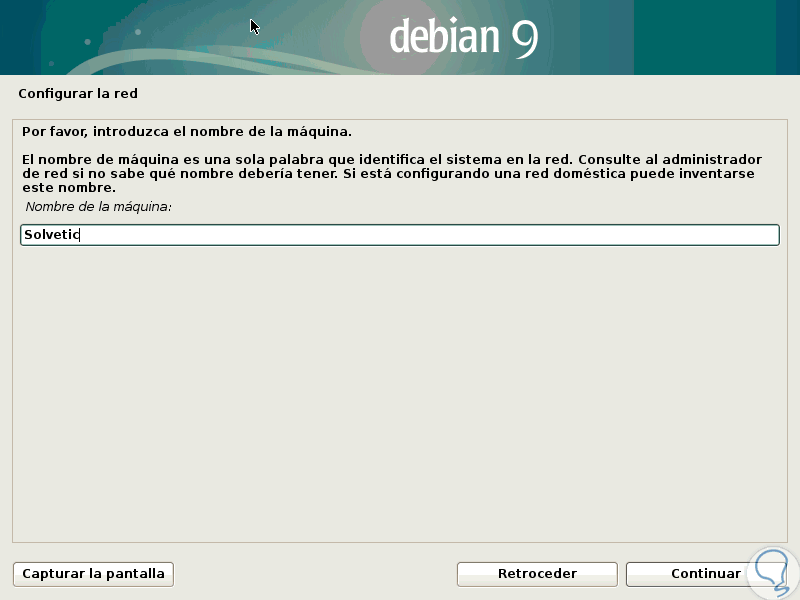The width and height of the screenshot is (800, 600).
Task: Click the debian 9 logo banner
Action: 400,37
